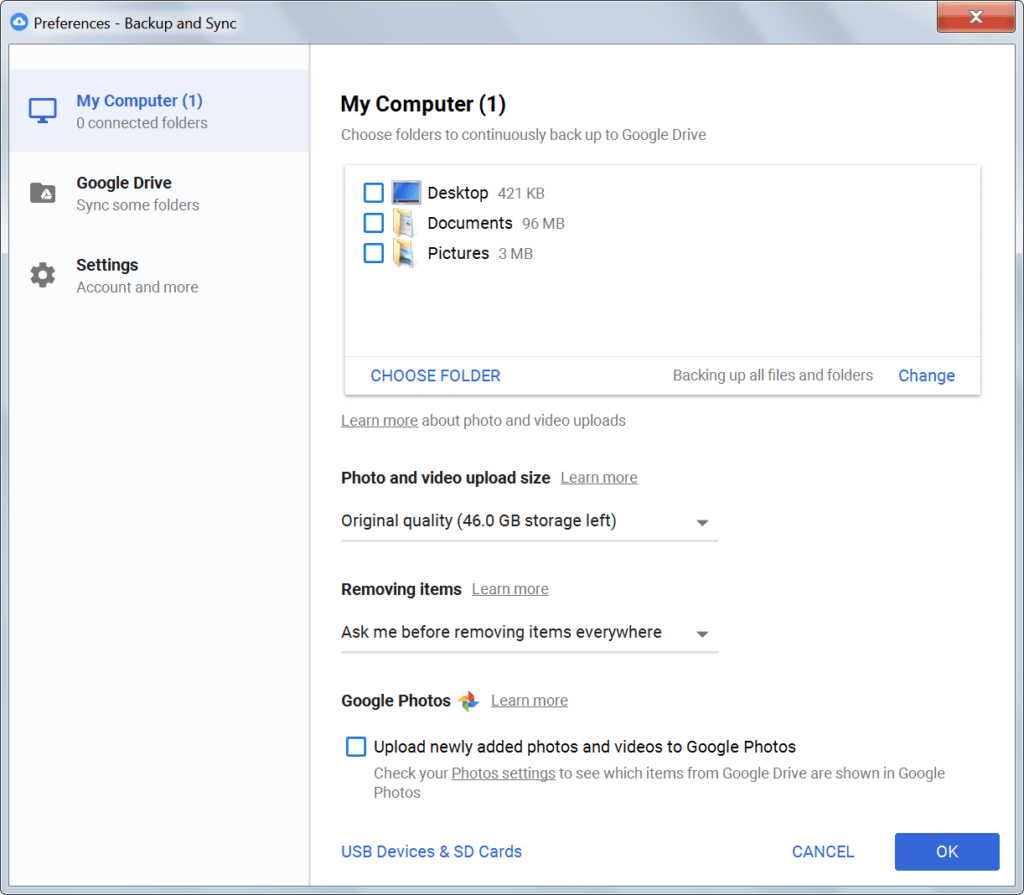
Task: Check the Pictures folder checkbox
Action: (374, 253)
